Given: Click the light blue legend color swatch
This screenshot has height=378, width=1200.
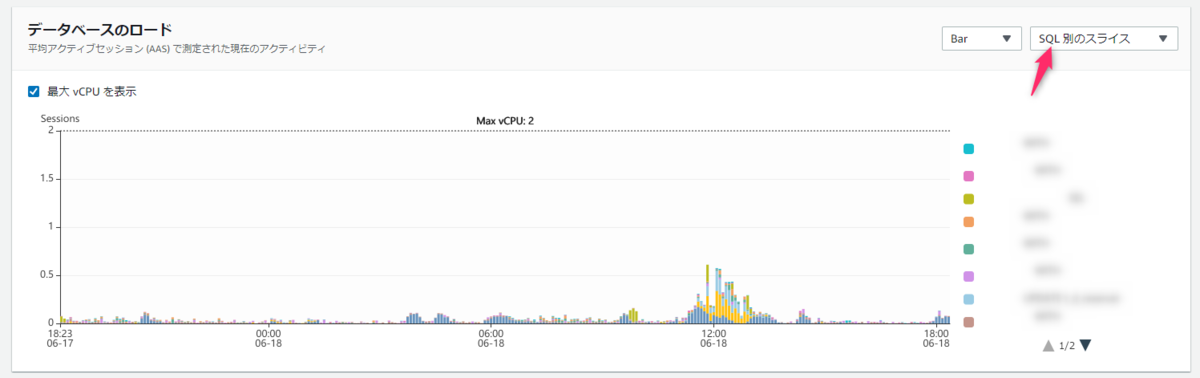Looking at the screenshot, I should tap(968, 299).
